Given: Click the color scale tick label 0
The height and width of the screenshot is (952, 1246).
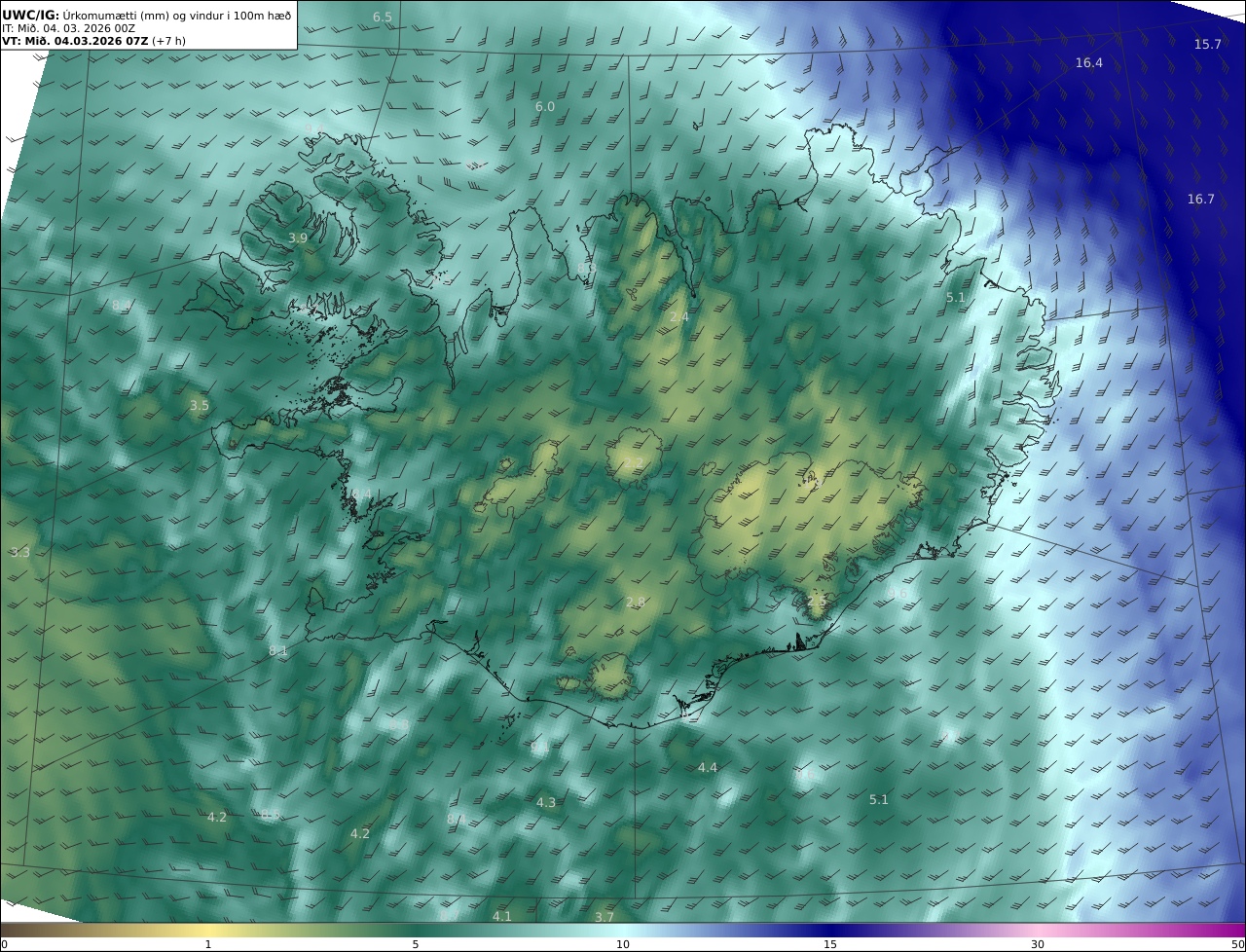Looking at the screenshot, I should pyautogui.click(x=4, y=944).
